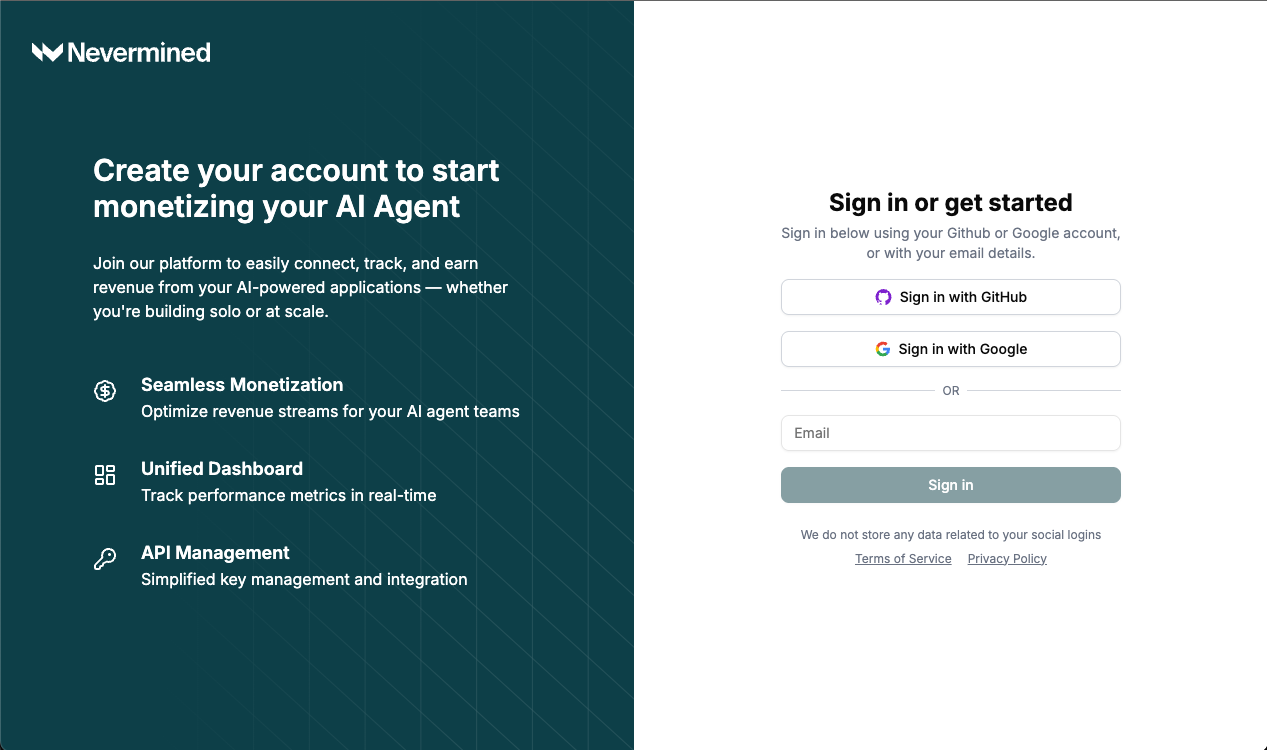Open the Privacy Policy page
This screenshot has width=1267, height=750.
(1007, 558)
